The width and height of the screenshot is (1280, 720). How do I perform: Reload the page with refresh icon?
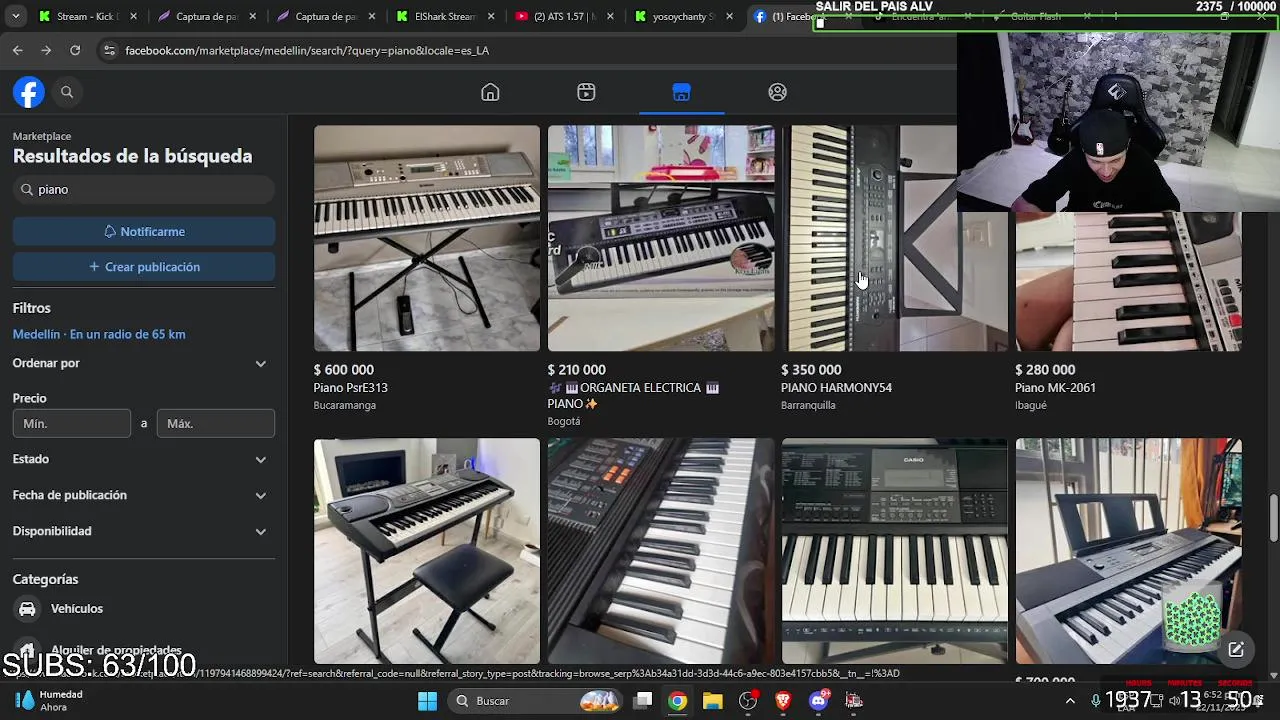tap(75, 50)
